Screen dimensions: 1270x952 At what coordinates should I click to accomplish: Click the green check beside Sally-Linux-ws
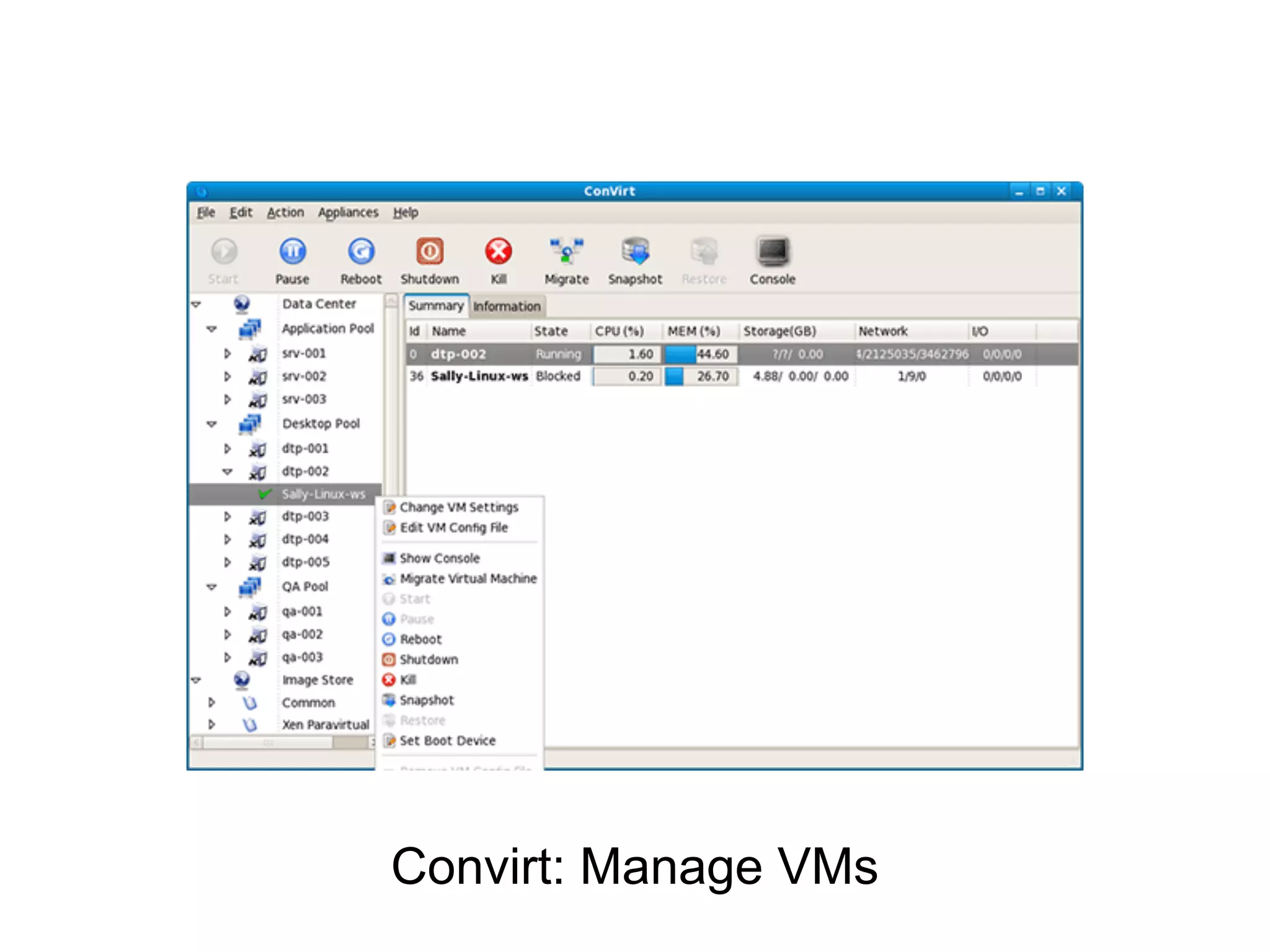(x=265, y=494)
